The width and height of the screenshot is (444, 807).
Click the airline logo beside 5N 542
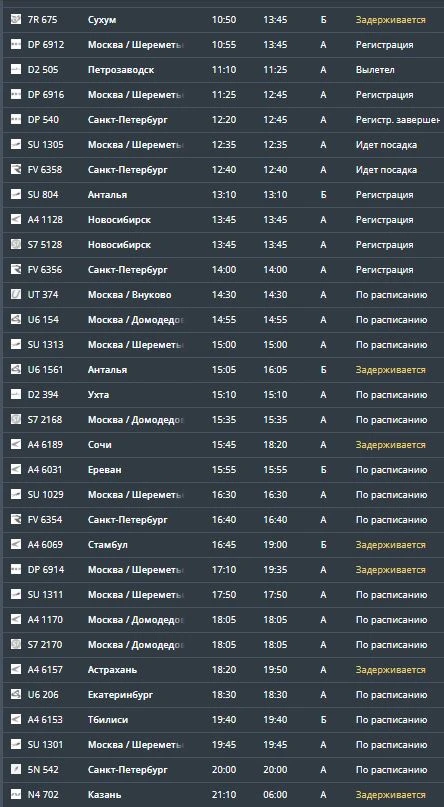point(16,770)
